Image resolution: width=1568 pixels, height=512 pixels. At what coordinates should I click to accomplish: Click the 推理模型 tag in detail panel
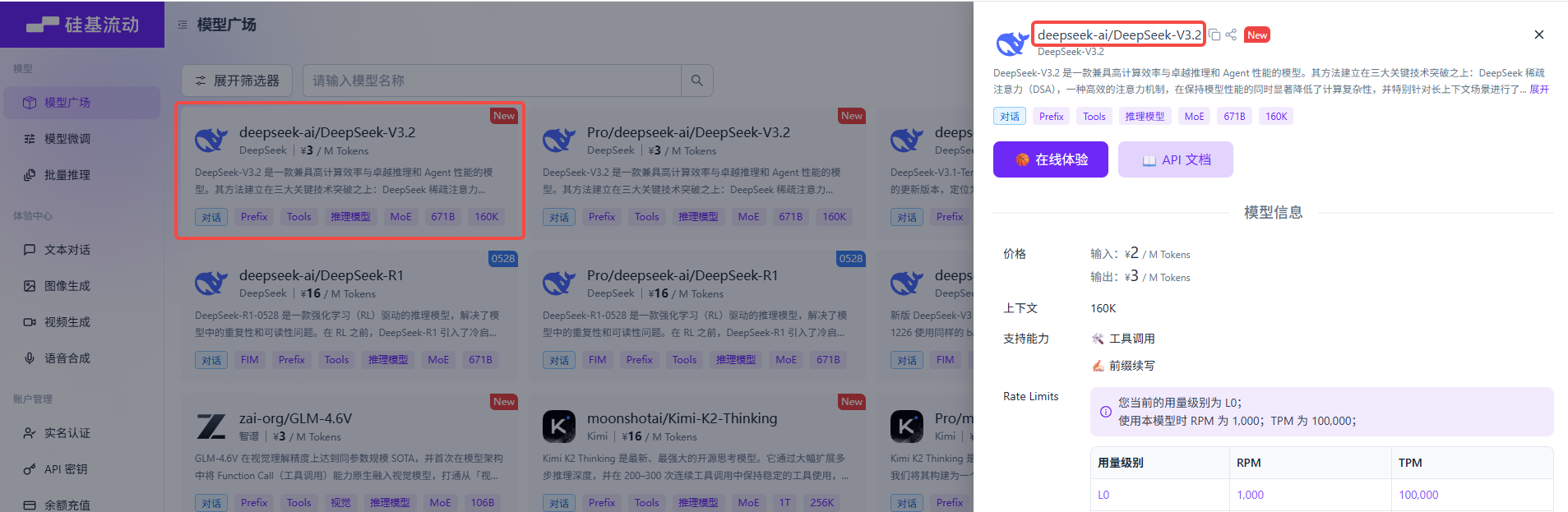tap(1145, 117)
